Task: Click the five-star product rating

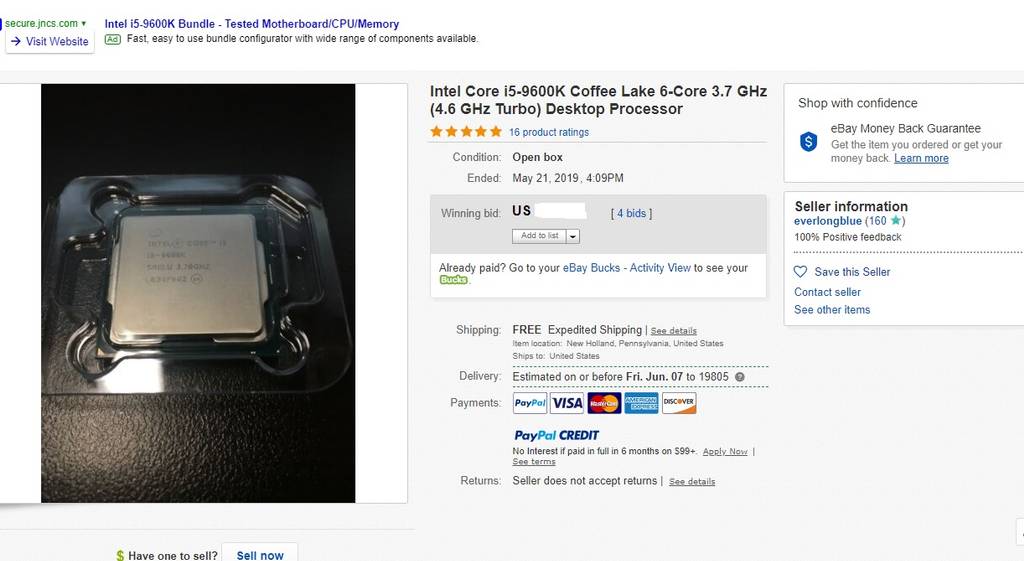Action: pyautogui.click(x=466, y=132)
